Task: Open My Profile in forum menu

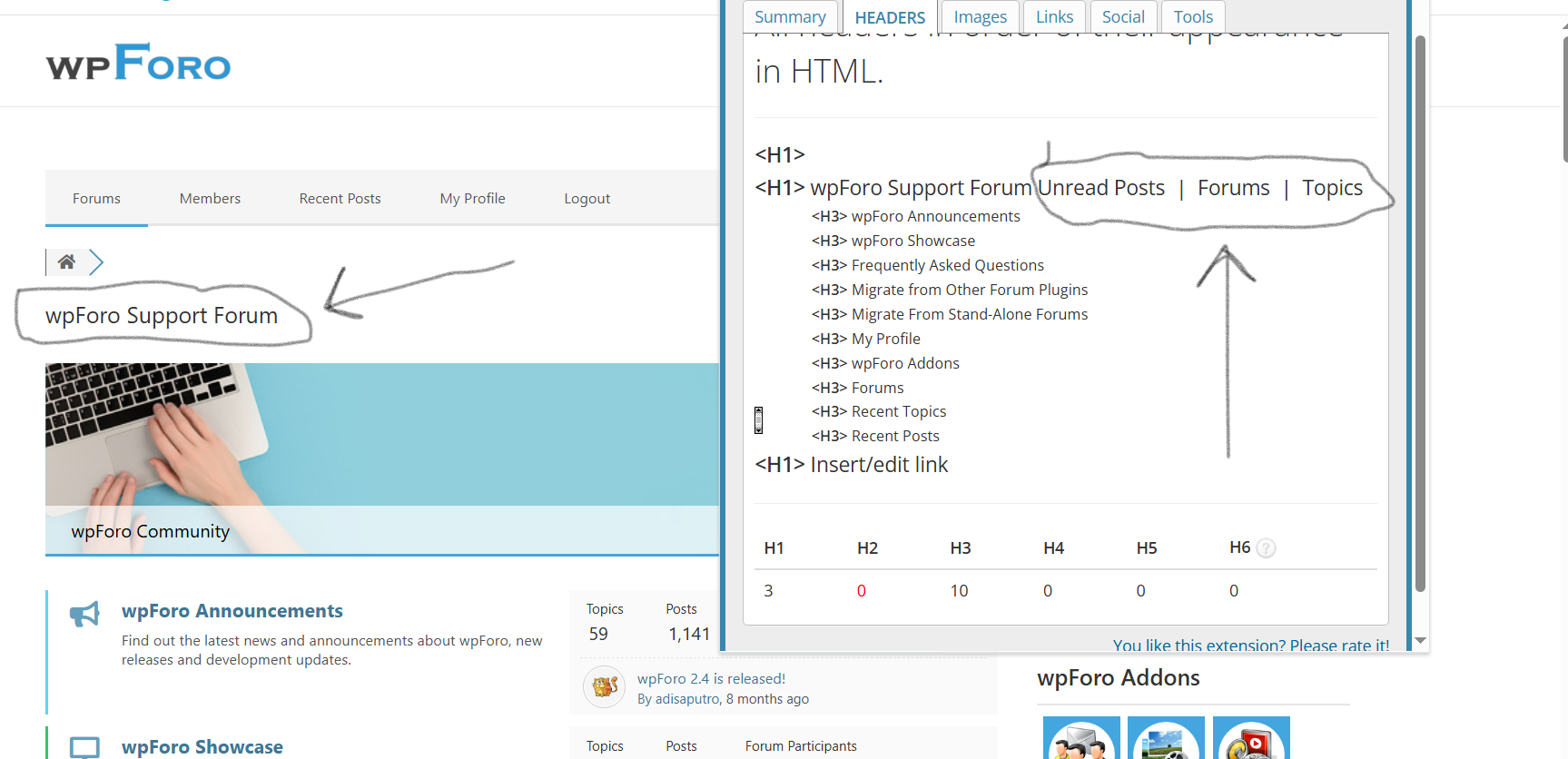Action: tap(472, 198)
